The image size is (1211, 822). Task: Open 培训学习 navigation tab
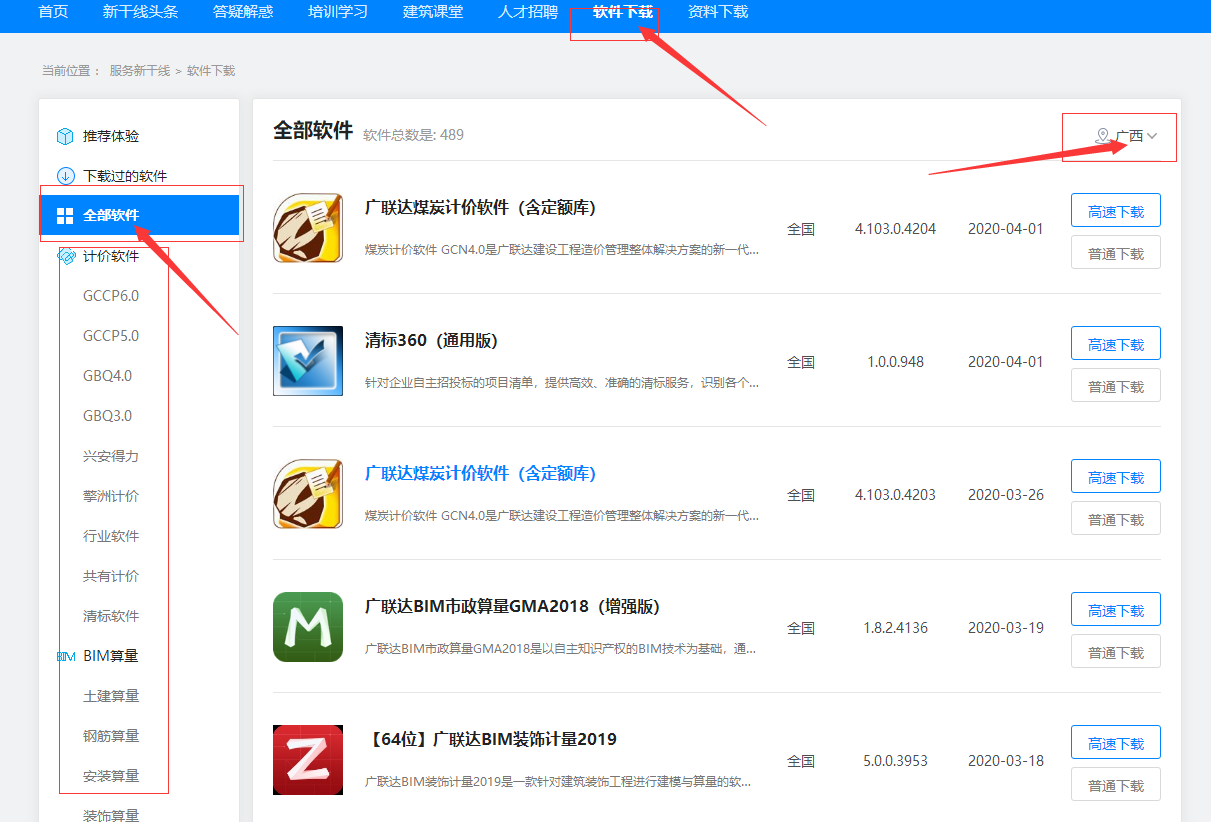338,12
